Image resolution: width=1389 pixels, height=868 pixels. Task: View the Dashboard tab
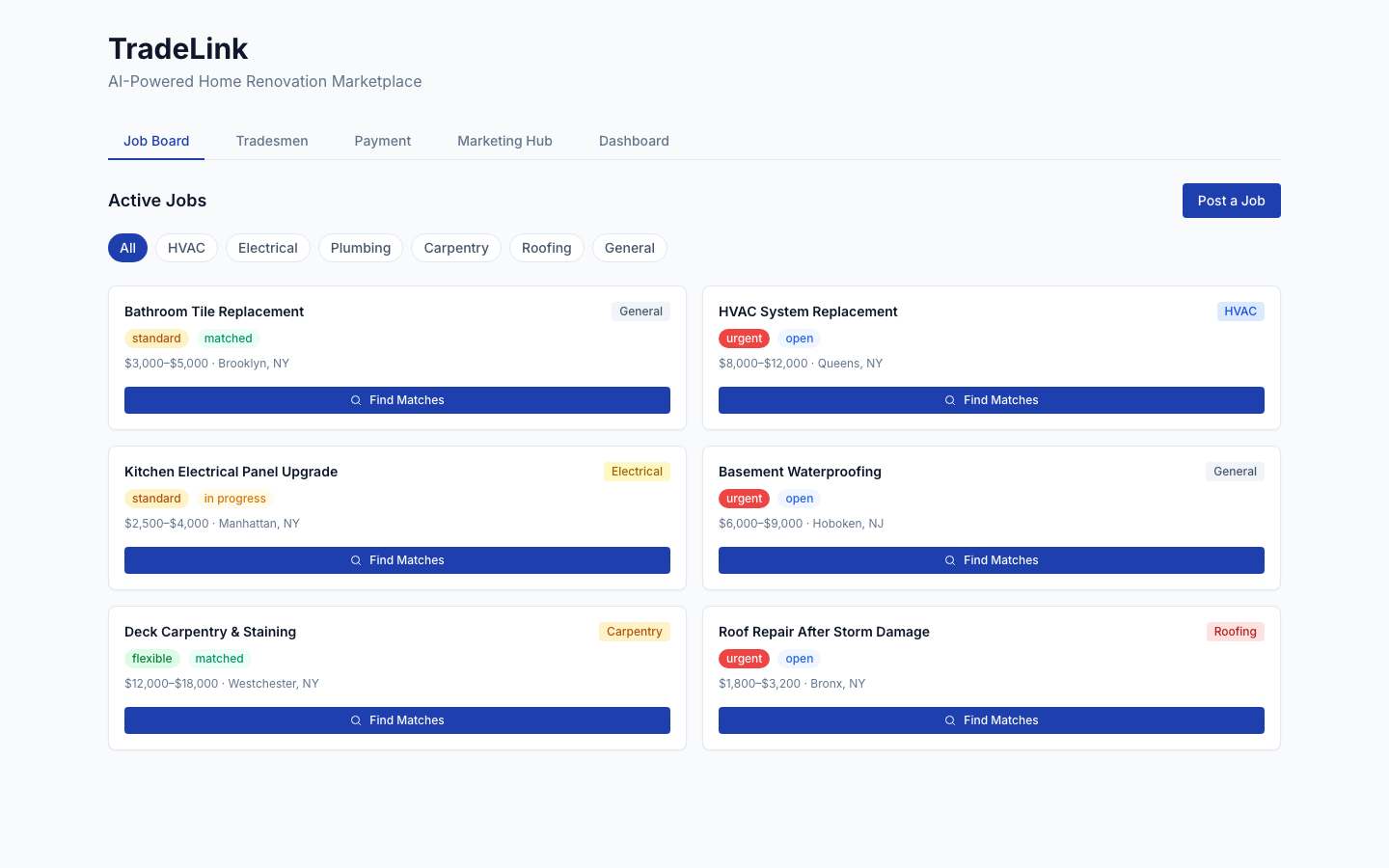coord(634,141)
